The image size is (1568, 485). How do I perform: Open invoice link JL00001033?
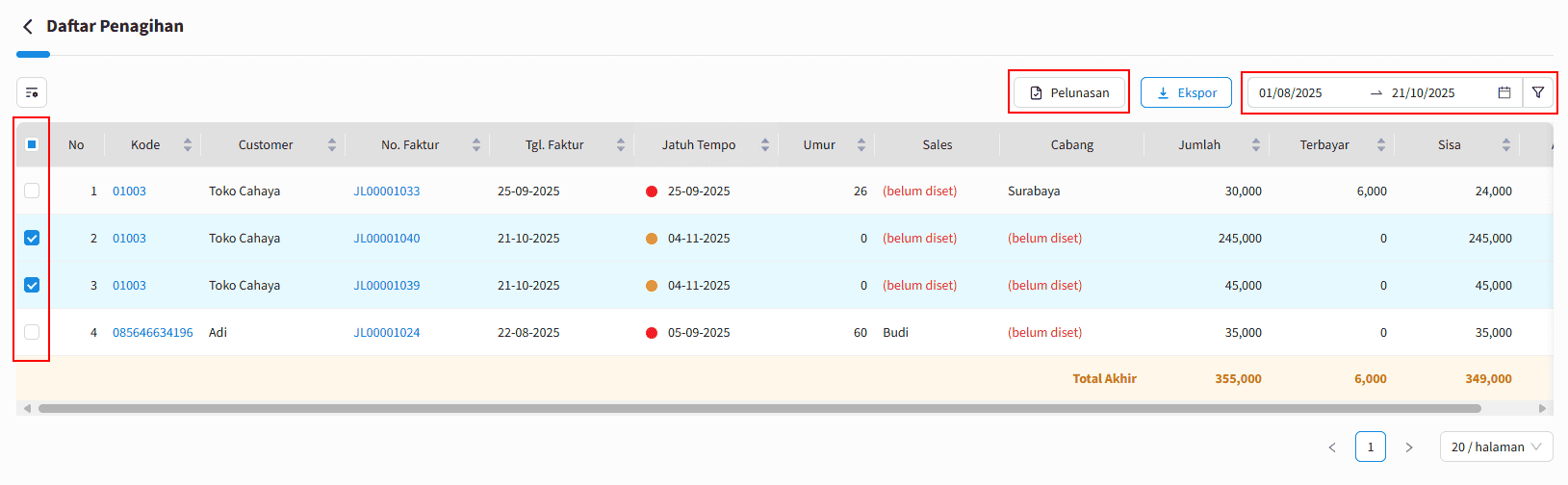click(x=387, y=191)
